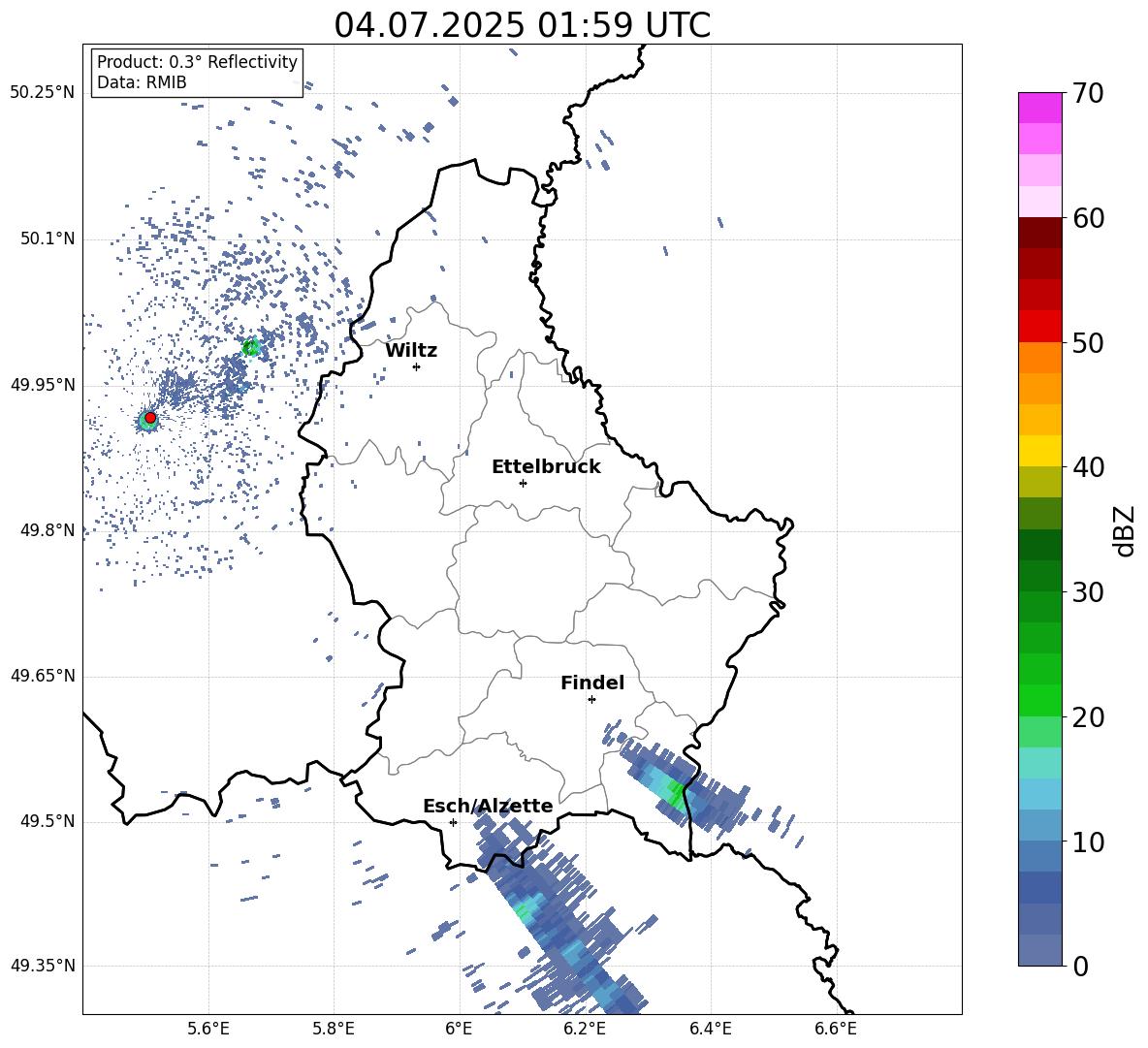Click the 'Data: RMIB' text

pyautogui.click(x=142, y=82)
